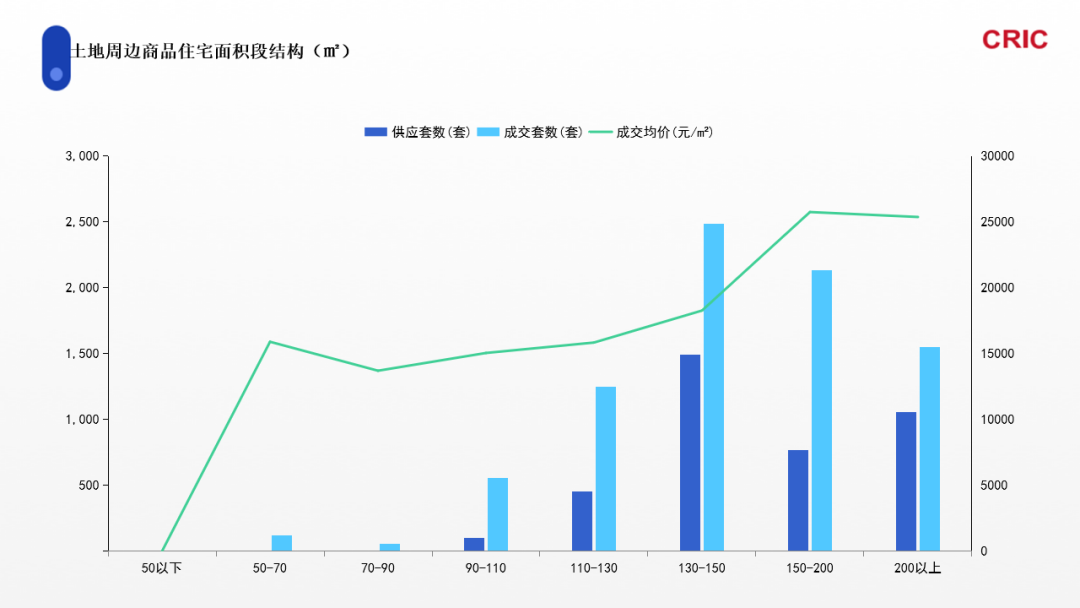
Task: Click the x-axis label 110-130
Action: pyautogui.click(x=594, y=568)
